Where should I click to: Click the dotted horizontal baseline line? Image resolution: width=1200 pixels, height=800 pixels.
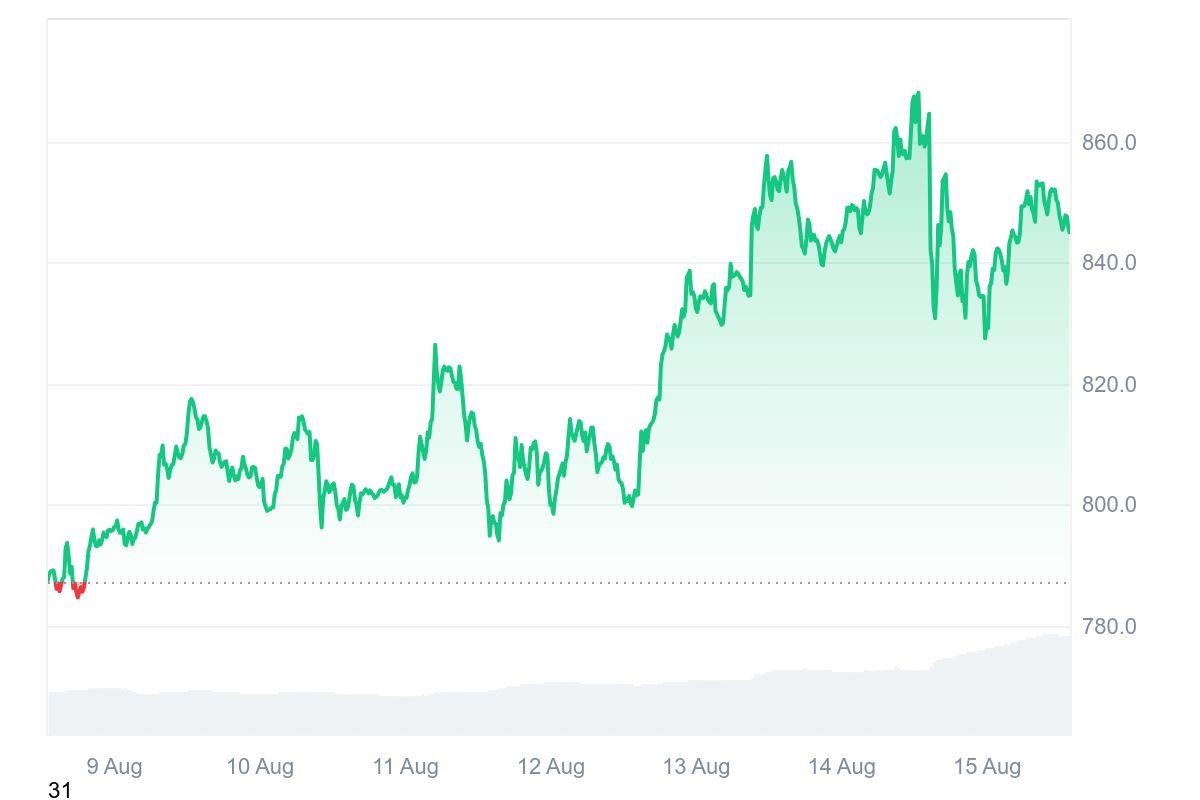[x=500, y=583]
